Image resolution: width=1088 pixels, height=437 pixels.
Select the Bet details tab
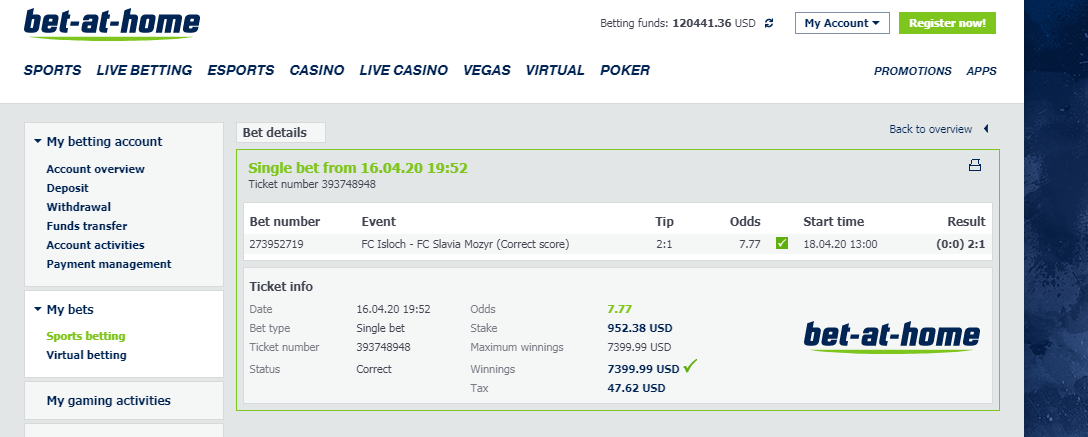point(281,132)
